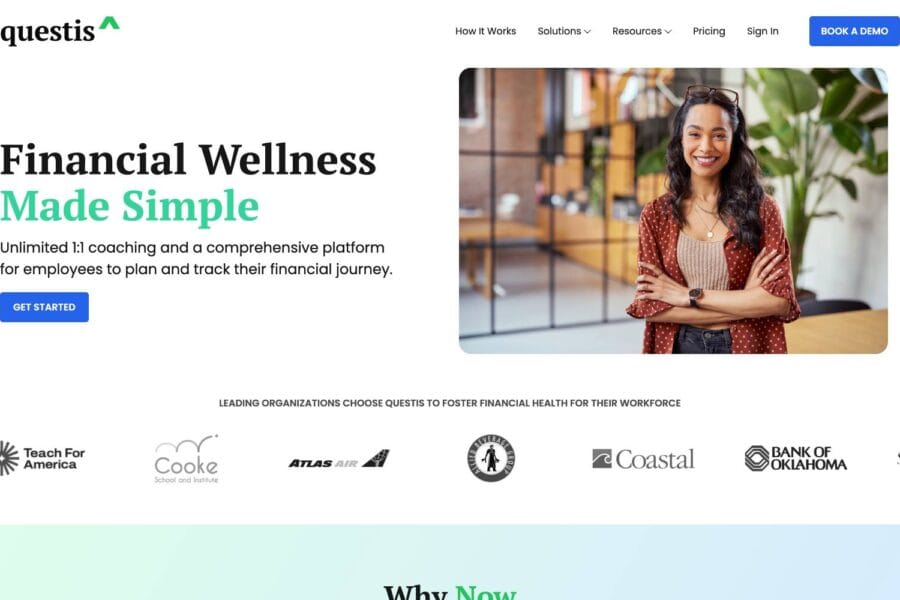Image resolution: width=900 pixels, height=600 pixels.
Task: Click the green caret in Questis logo
Action: point(109,22)
